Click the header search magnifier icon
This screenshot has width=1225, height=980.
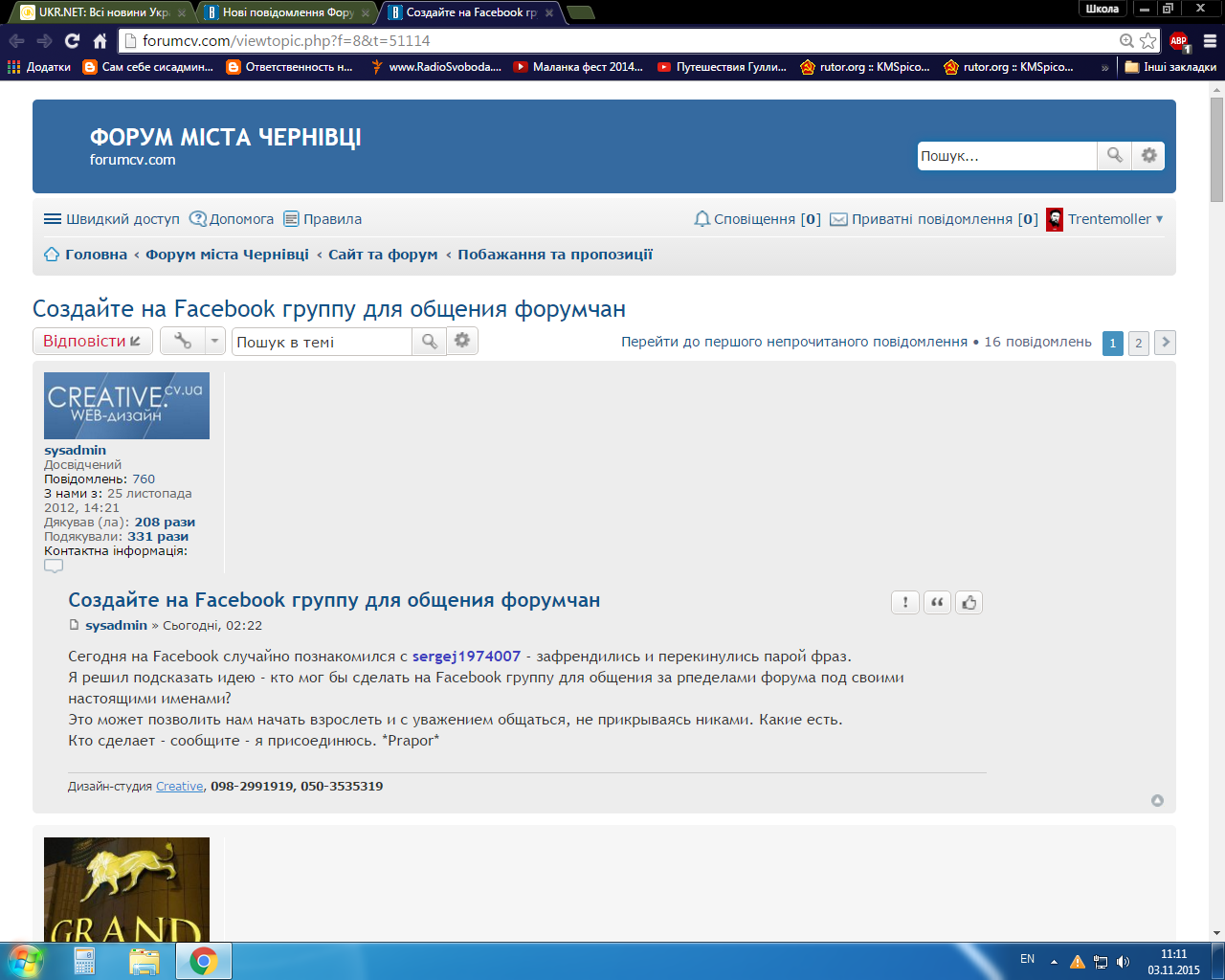pyautogui.click(x=1114, y=155)
